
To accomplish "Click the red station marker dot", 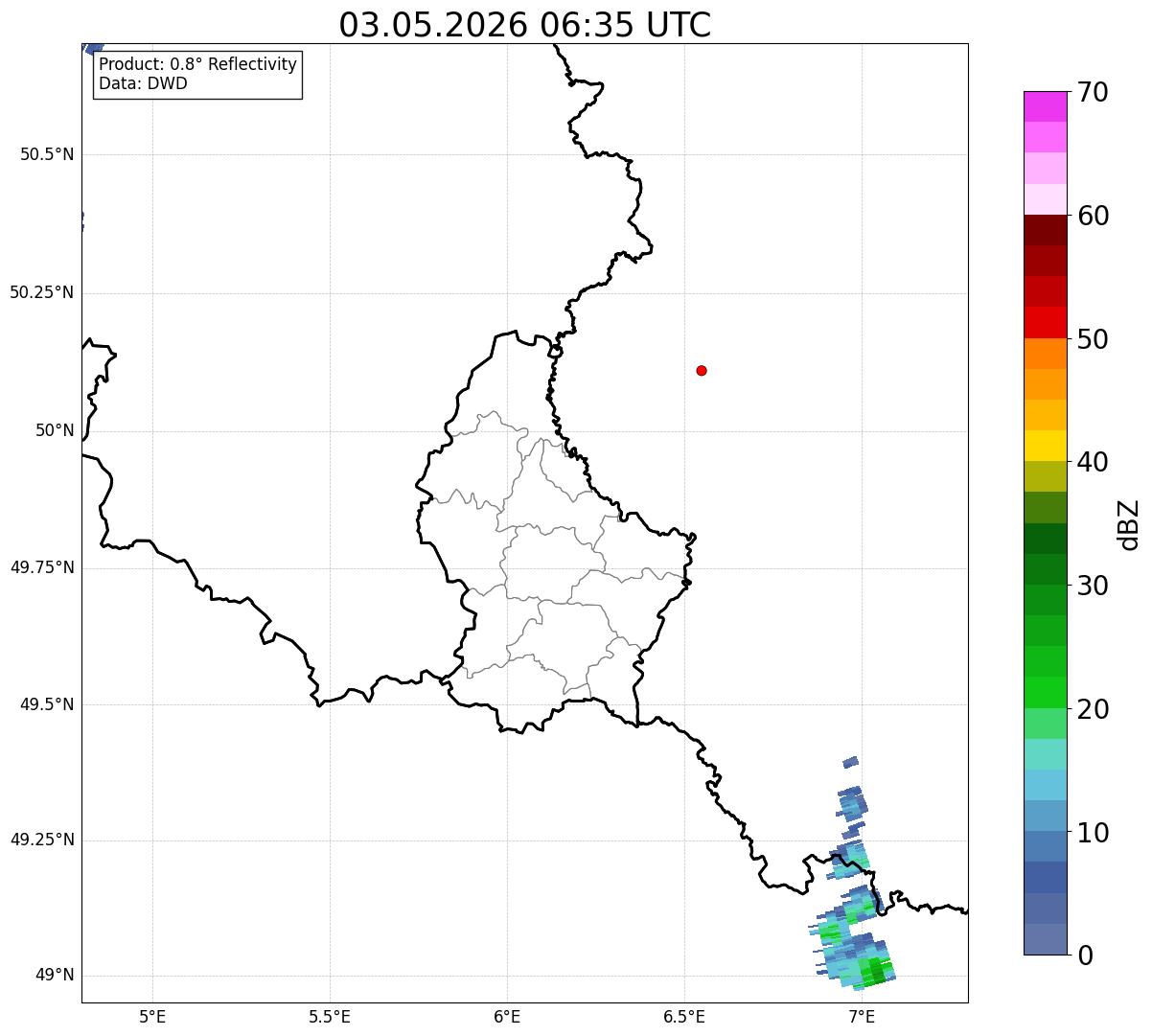I will (x=702, y=371).
